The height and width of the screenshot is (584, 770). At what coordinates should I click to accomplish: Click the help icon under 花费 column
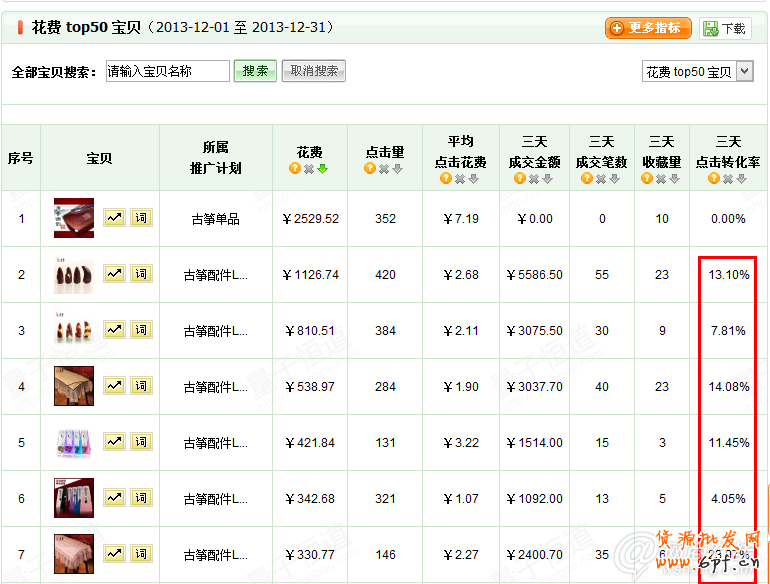pos(295,169)
